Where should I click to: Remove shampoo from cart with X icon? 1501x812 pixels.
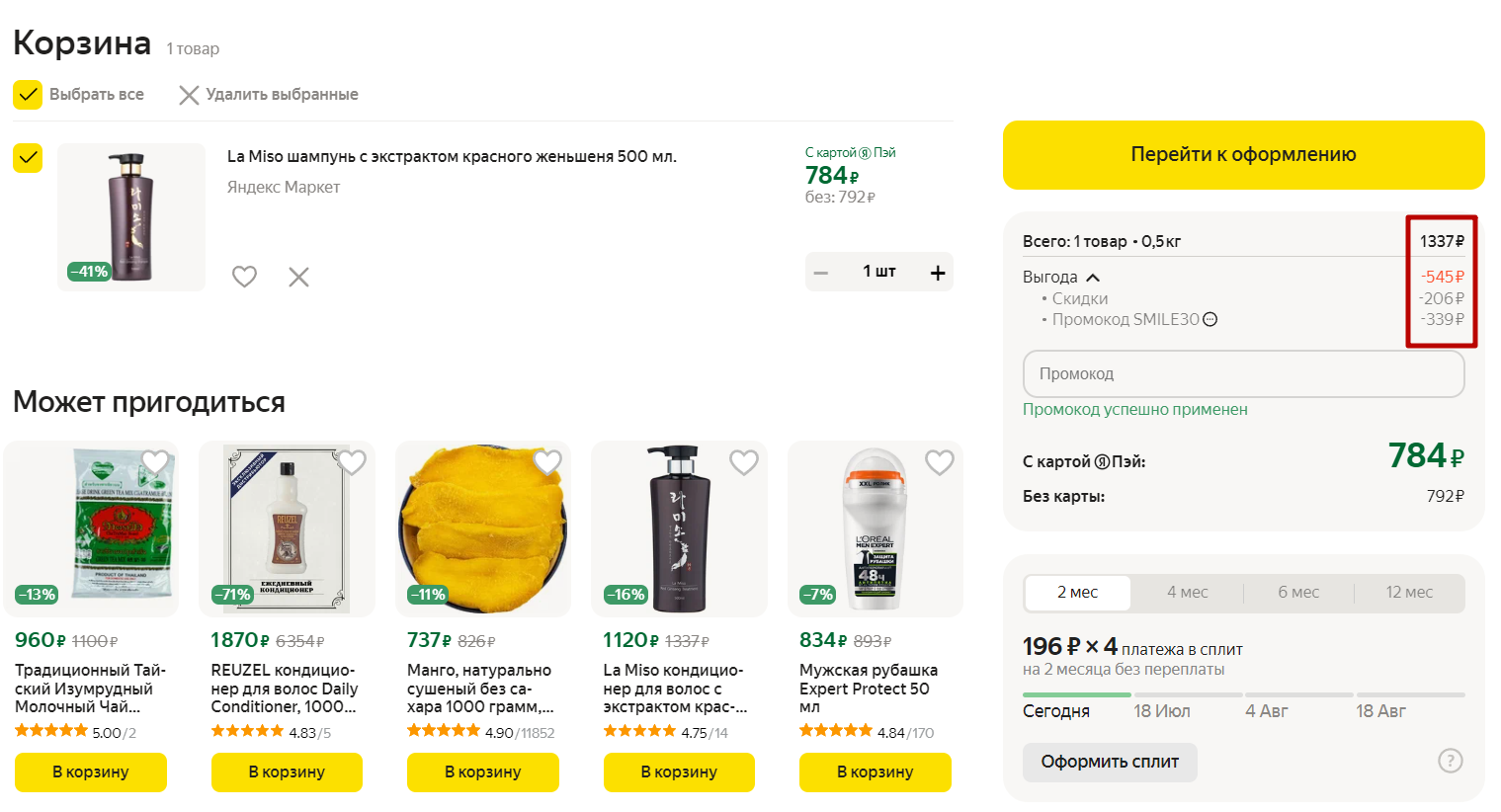coord(298,277)
